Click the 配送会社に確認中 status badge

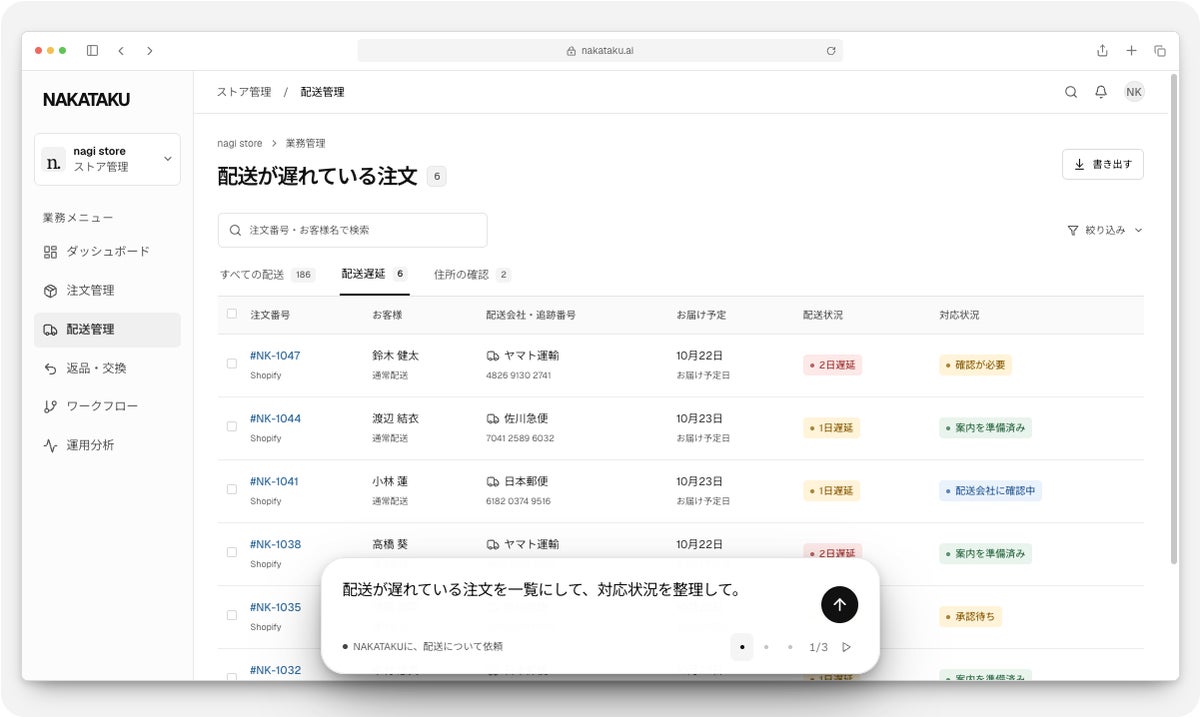(990, 491)
